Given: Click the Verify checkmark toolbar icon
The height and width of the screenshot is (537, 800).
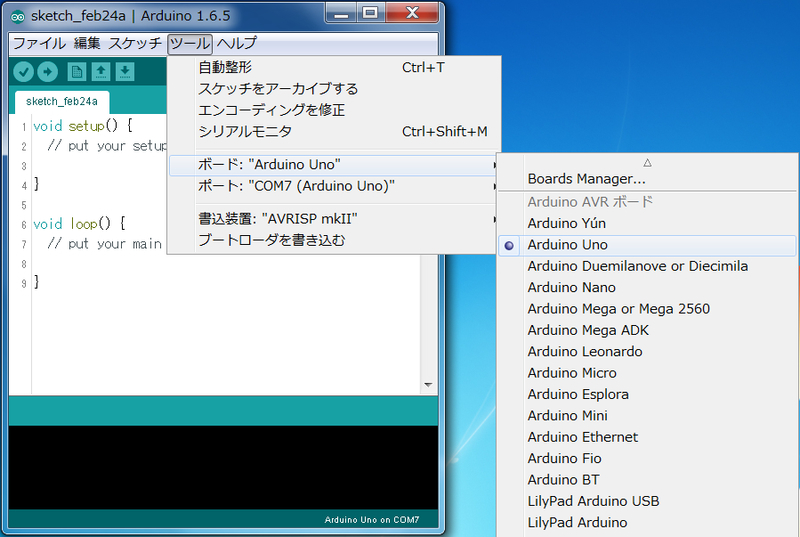Looking at the screenshot, I should 23,72.
